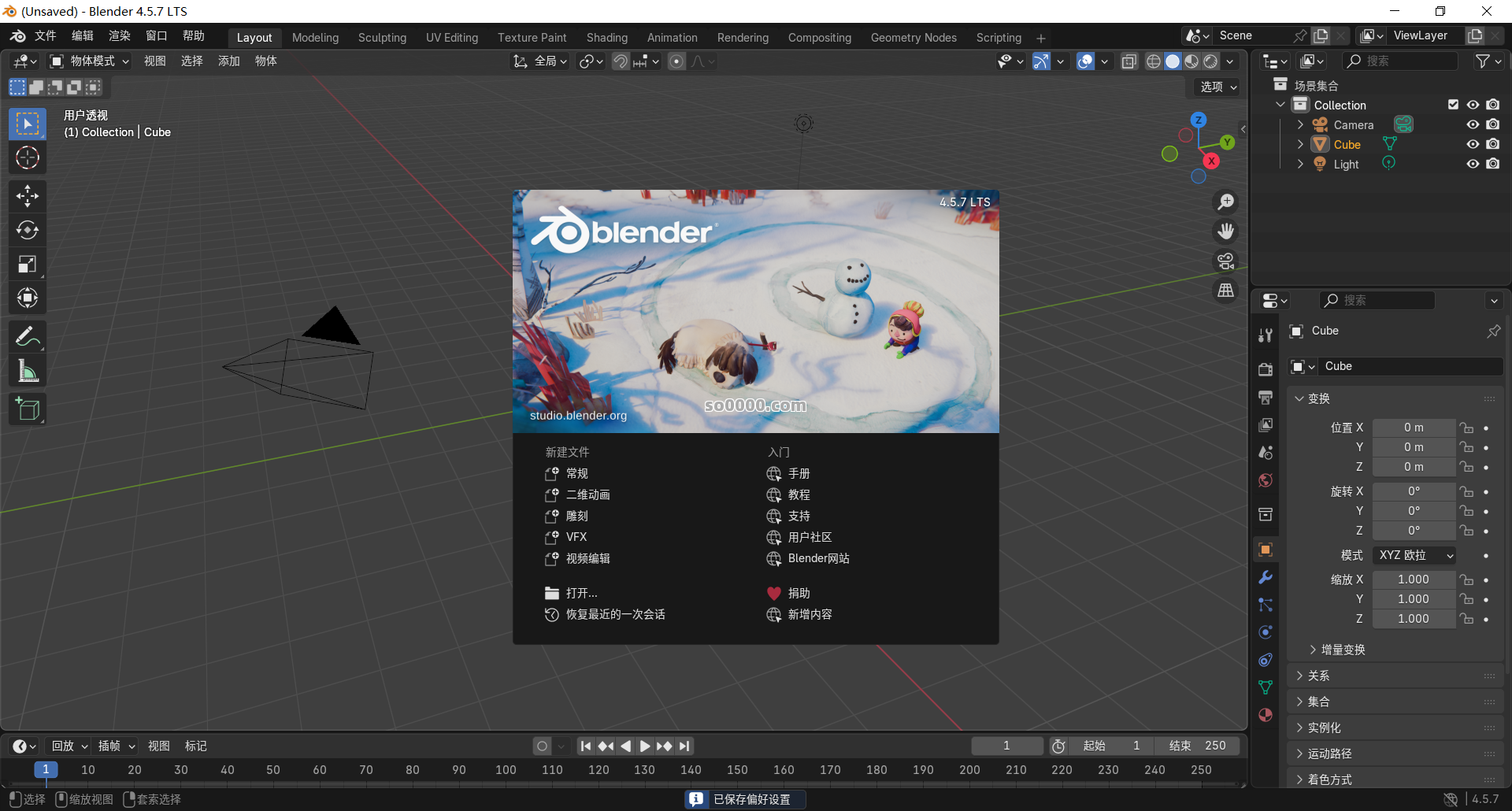
Task: Click the current frame field showing 1
Action: (1007, 746)
